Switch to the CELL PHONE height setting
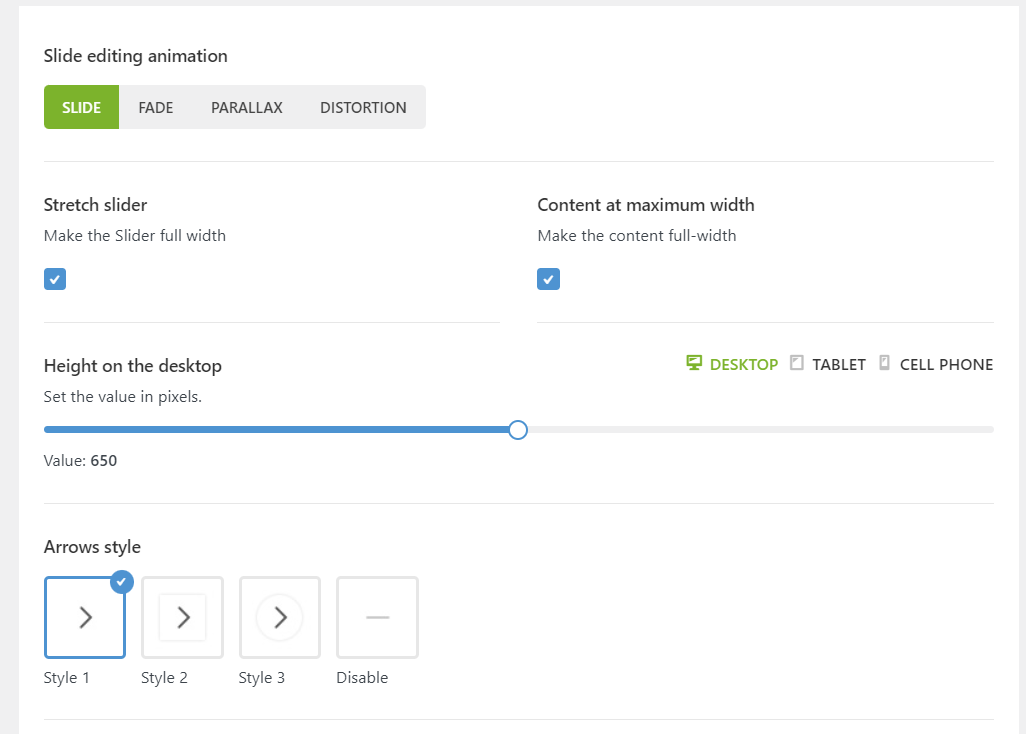This screenshot has width=1026, height=734. point(946,365)
